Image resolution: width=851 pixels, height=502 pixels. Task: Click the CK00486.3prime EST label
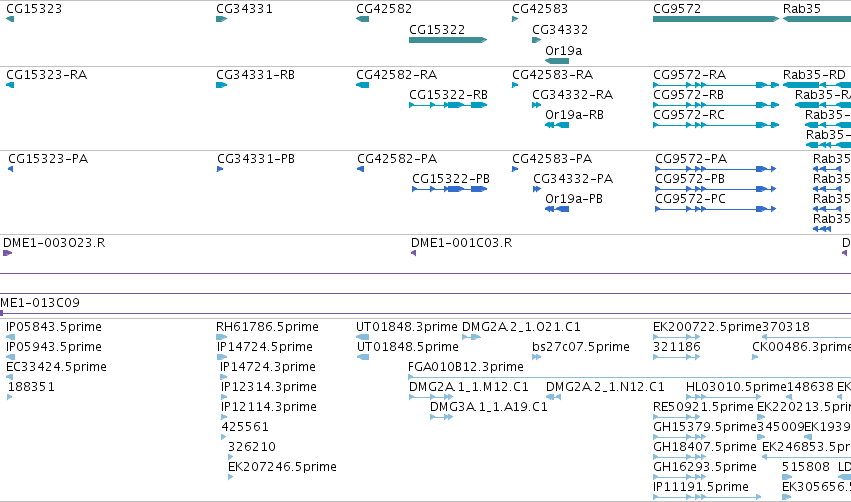coord(801,347)
